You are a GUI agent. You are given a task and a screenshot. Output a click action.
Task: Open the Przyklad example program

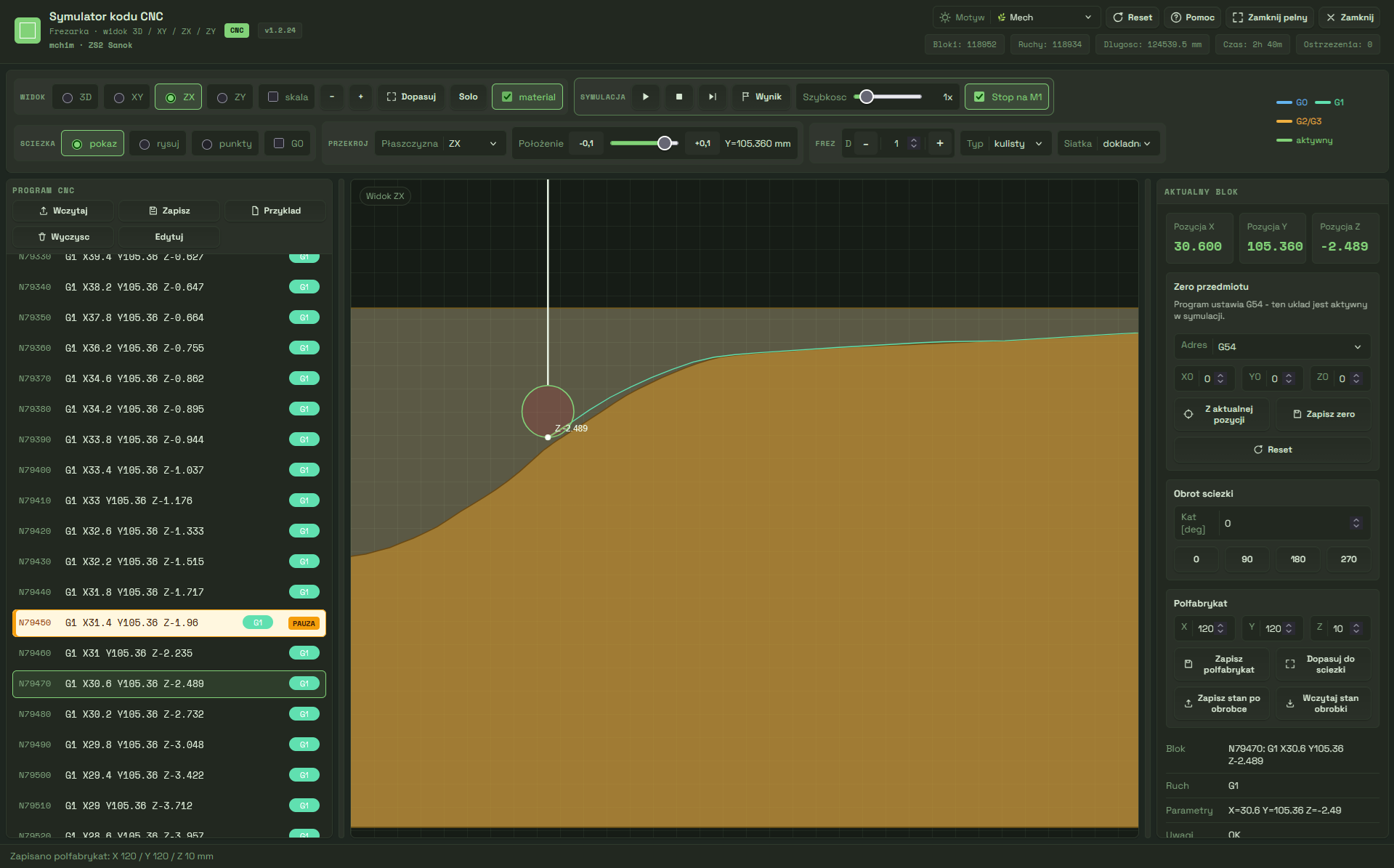(x=275, y=211)
